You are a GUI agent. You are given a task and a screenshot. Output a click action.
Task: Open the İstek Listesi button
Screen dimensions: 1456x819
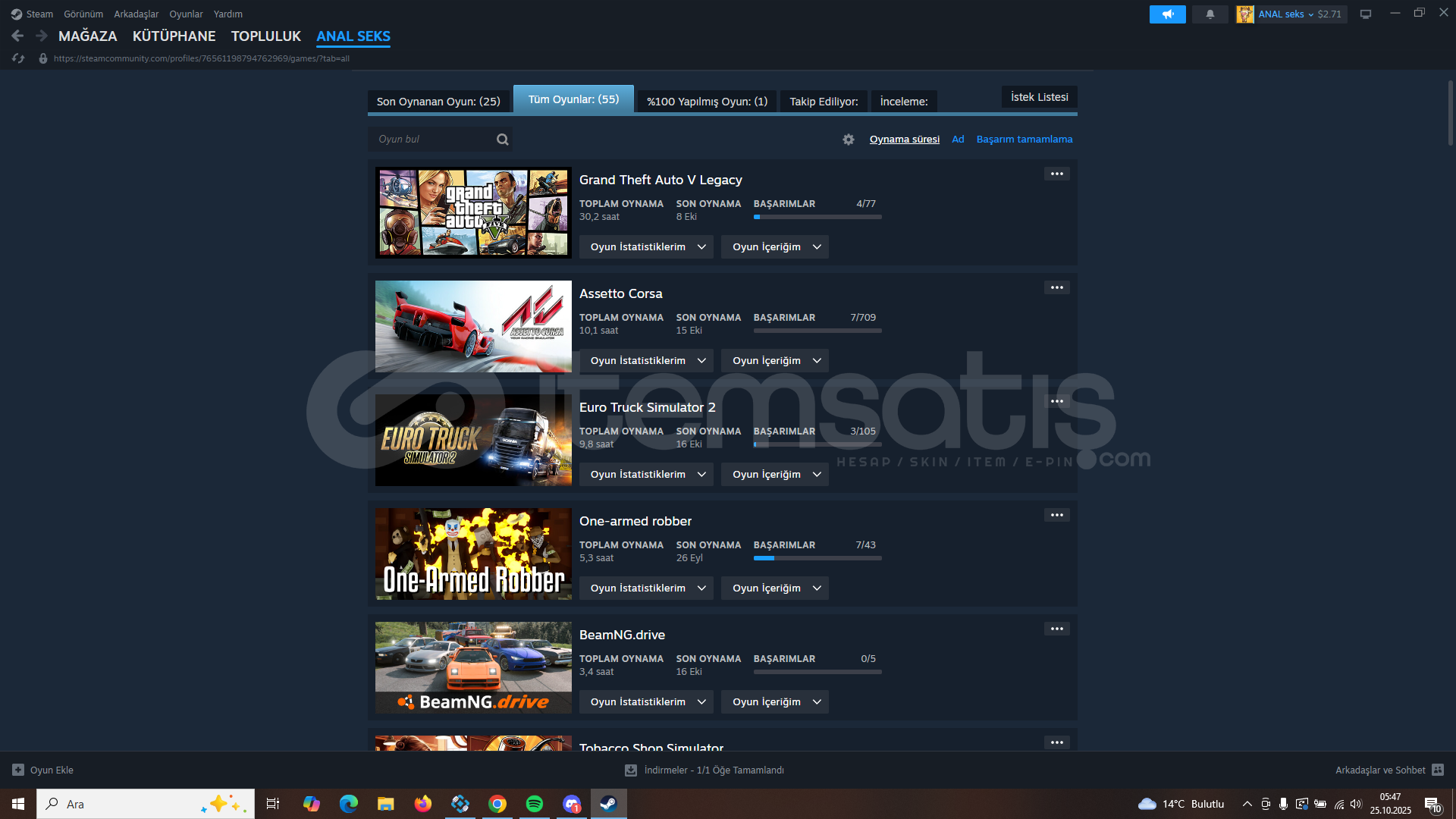point(1039,97)
